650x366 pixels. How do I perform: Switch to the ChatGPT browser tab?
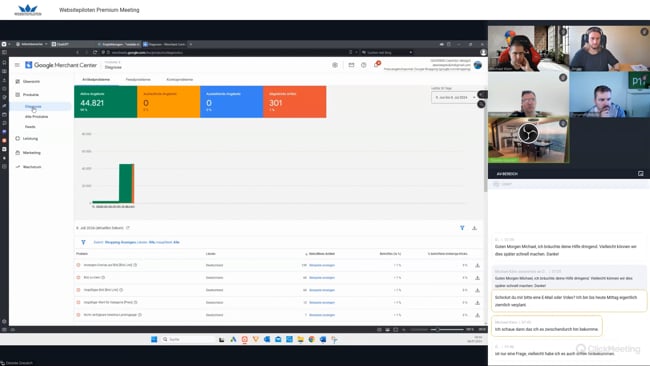(x=63, y=44)
